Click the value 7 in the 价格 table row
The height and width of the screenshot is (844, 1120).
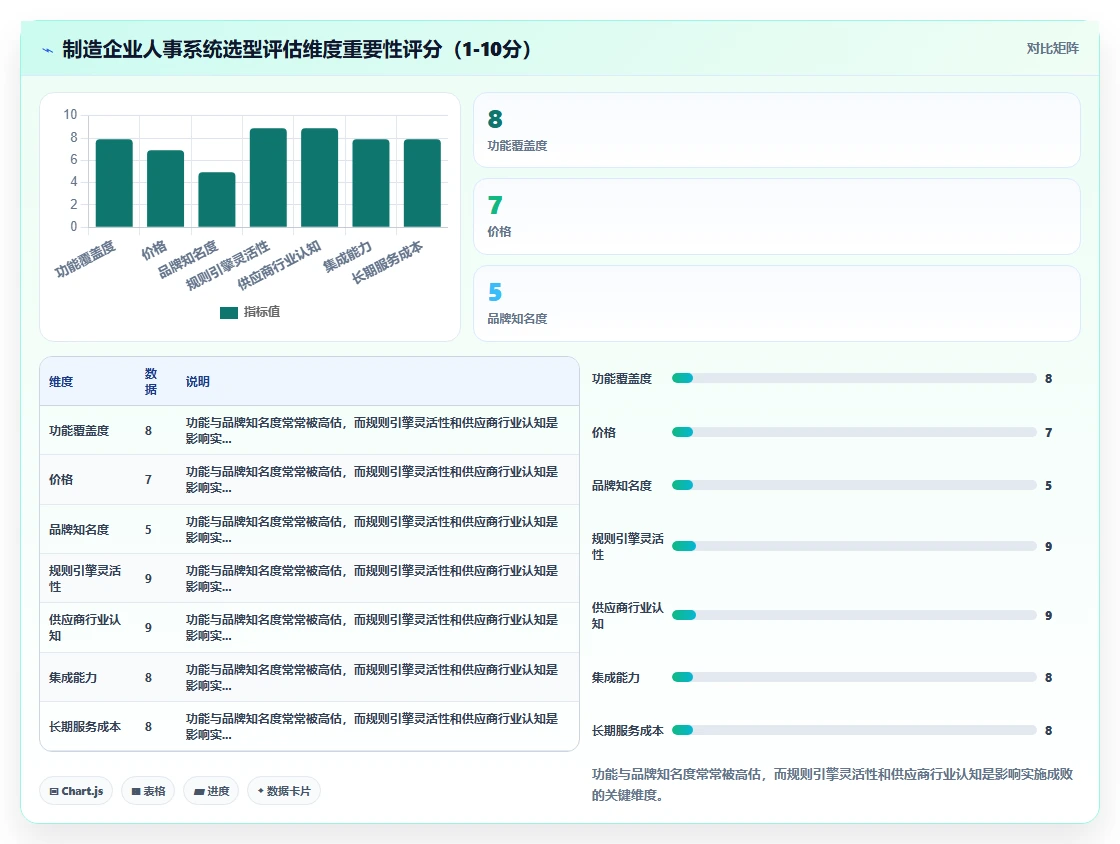click(148, 480)
